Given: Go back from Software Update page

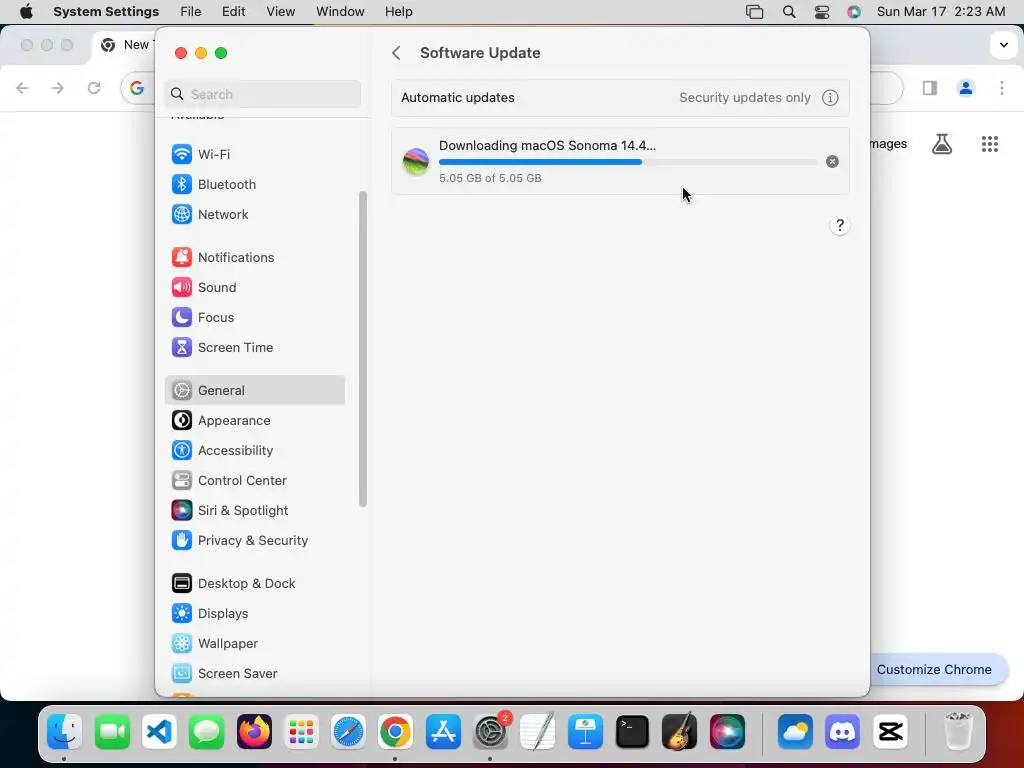Looking at the screenshot, I should point(396,53).
